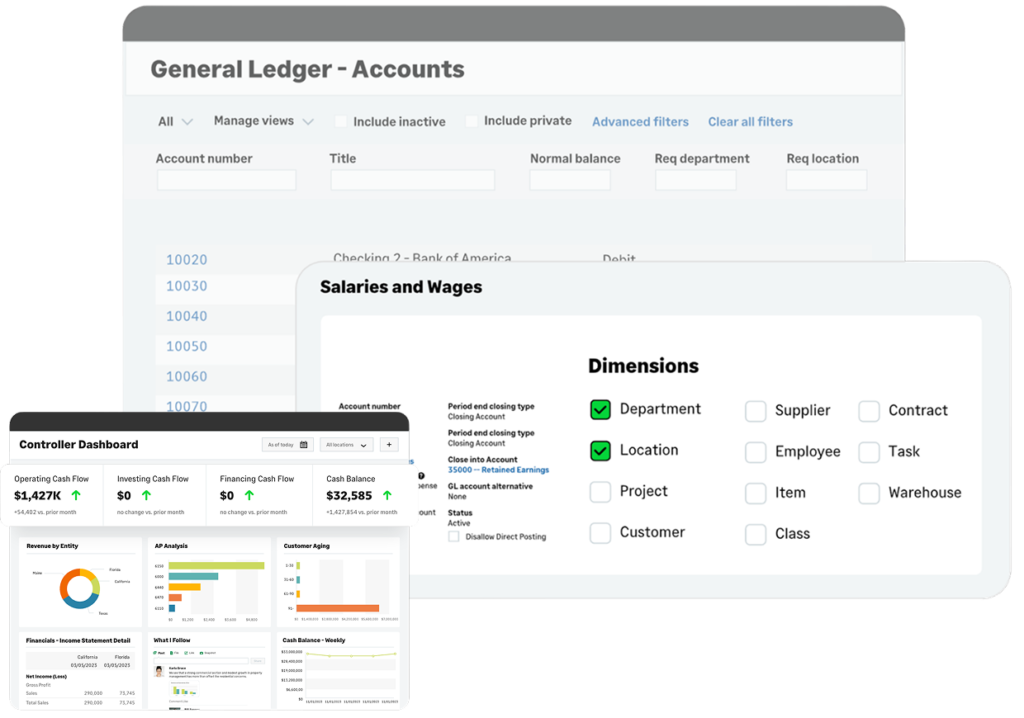Click the Salaries and Wages heading

401,287
